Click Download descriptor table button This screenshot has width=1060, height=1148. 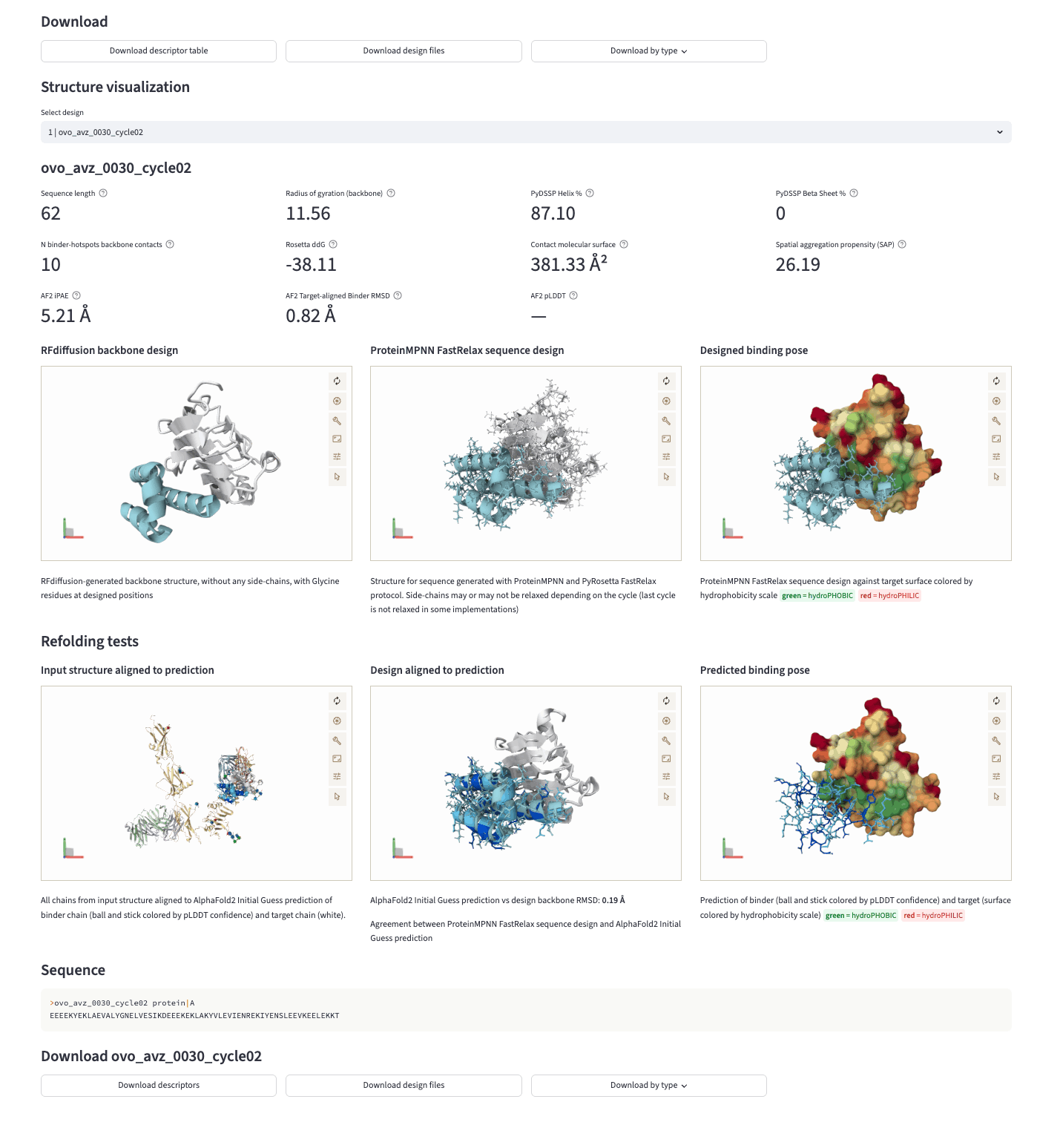(x=159, y=51)
